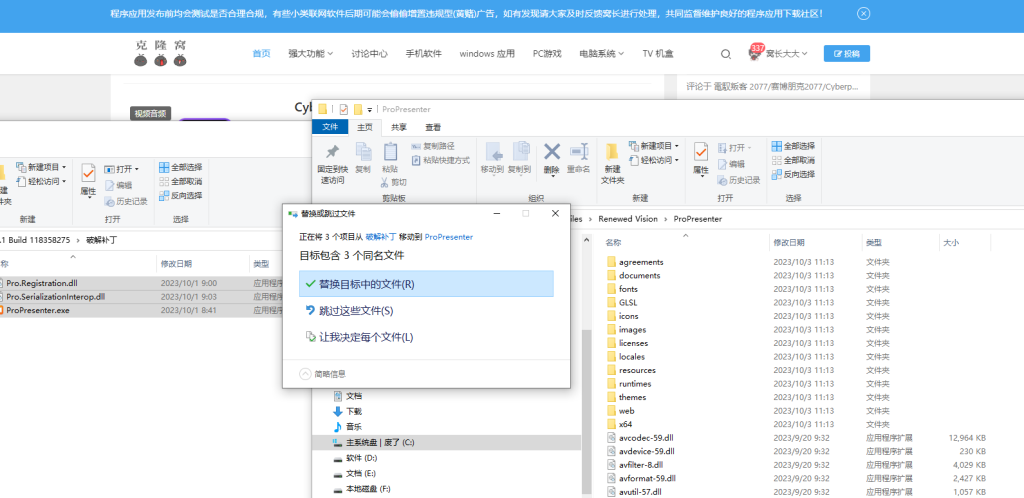Viewport: 1024px width, 498px height.
Task: Click Pin to Quick Access in ProPresenter window
Action: (332, 164)
